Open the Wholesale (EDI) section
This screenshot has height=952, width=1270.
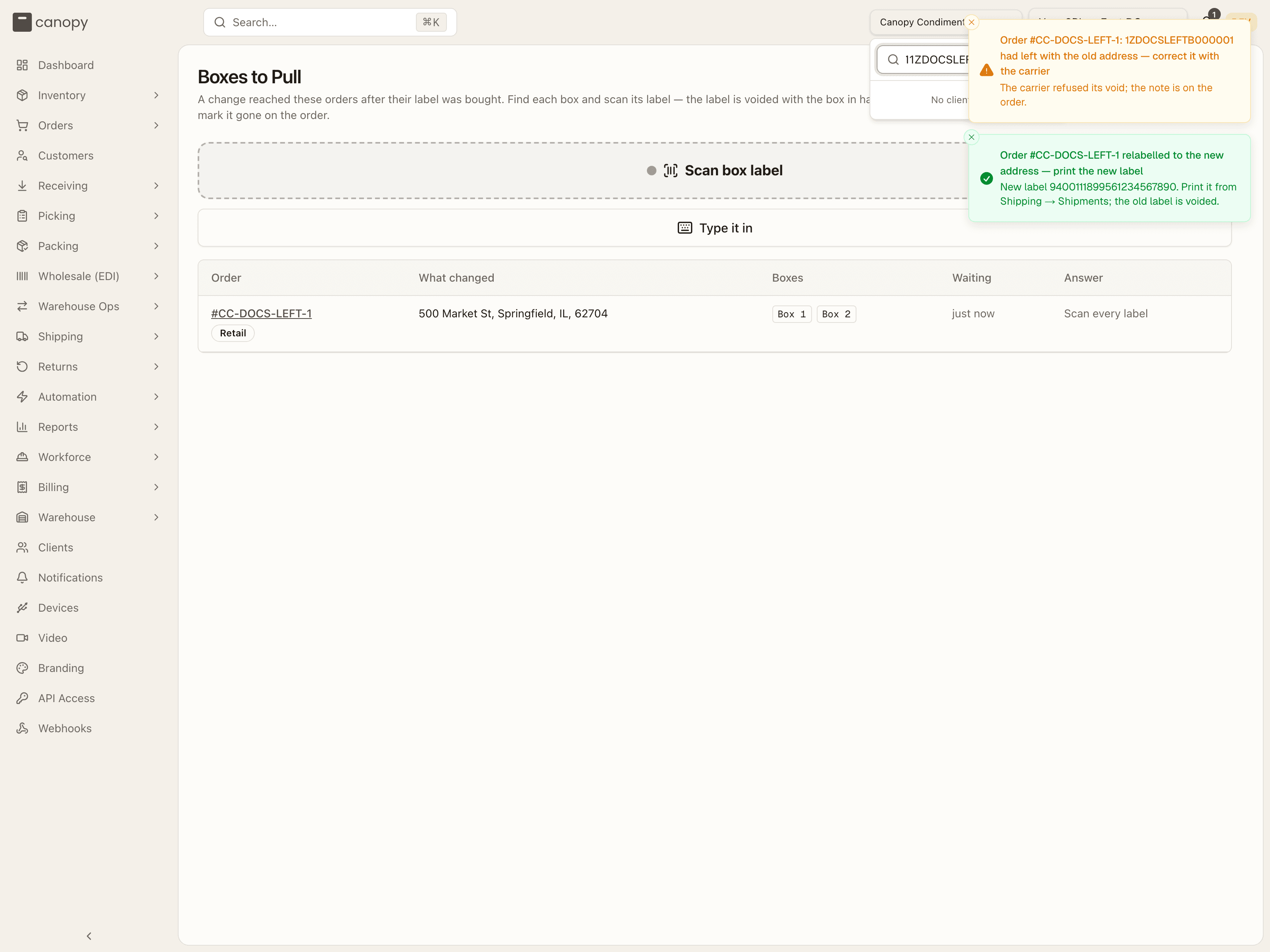(x=89, y=276)
